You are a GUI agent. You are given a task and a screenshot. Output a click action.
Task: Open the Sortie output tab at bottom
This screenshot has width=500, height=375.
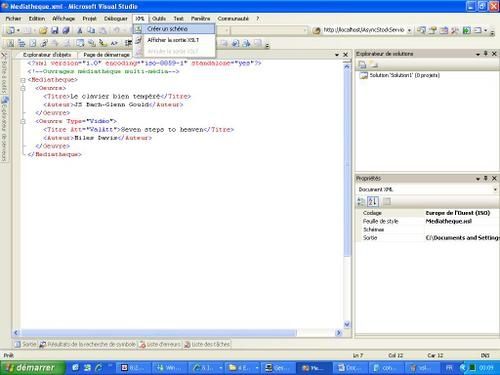tap(26, 344)
